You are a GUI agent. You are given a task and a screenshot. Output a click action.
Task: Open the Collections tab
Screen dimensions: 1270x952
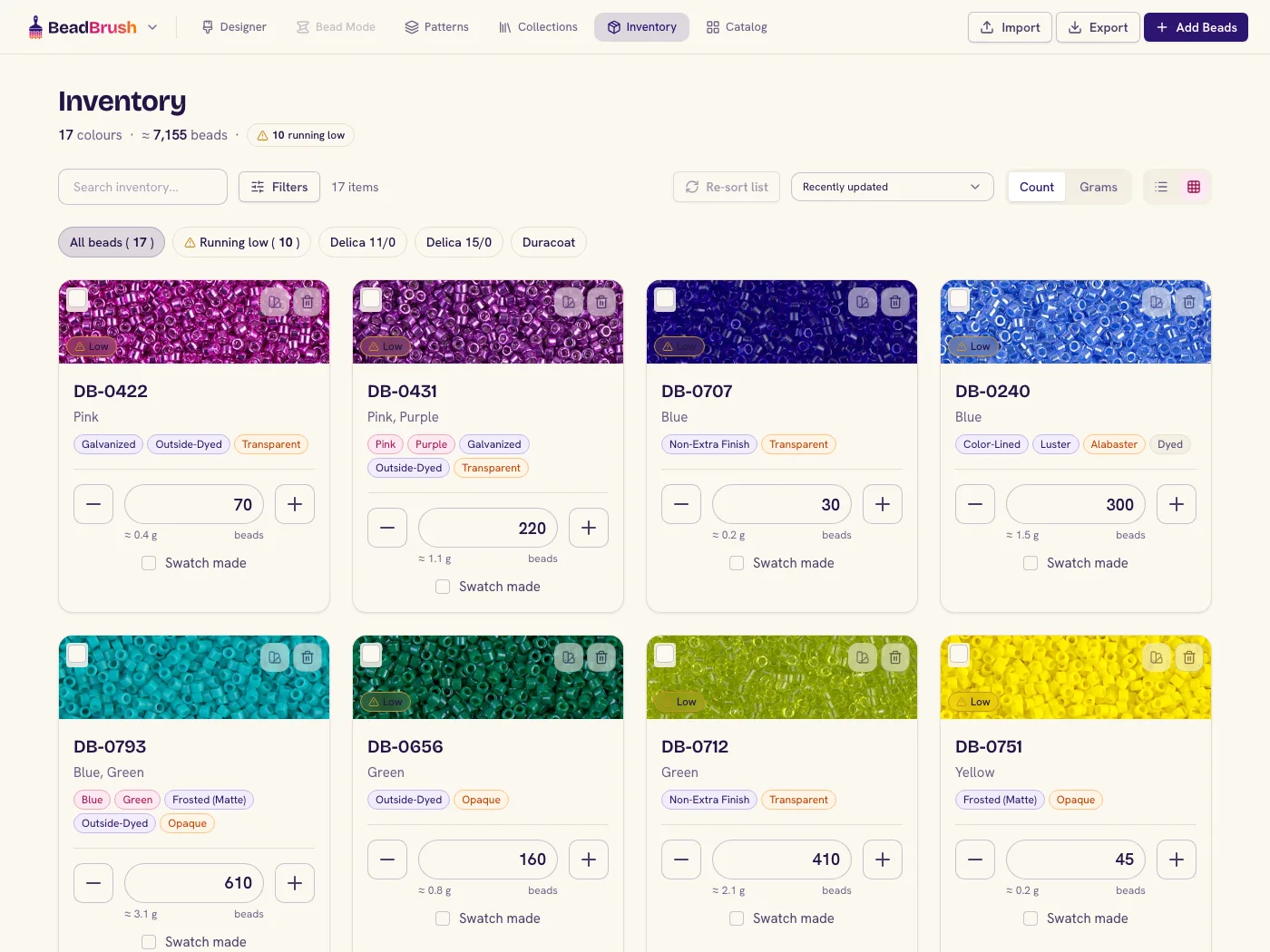[538, 27]
